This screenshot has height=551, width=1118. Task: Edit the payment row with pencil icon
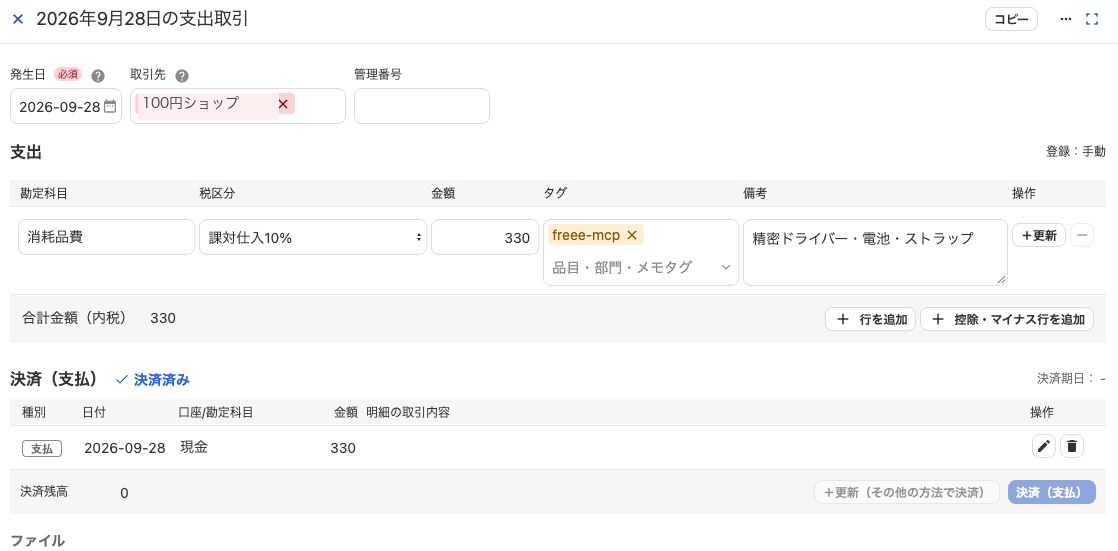(x=1044, y=446)
